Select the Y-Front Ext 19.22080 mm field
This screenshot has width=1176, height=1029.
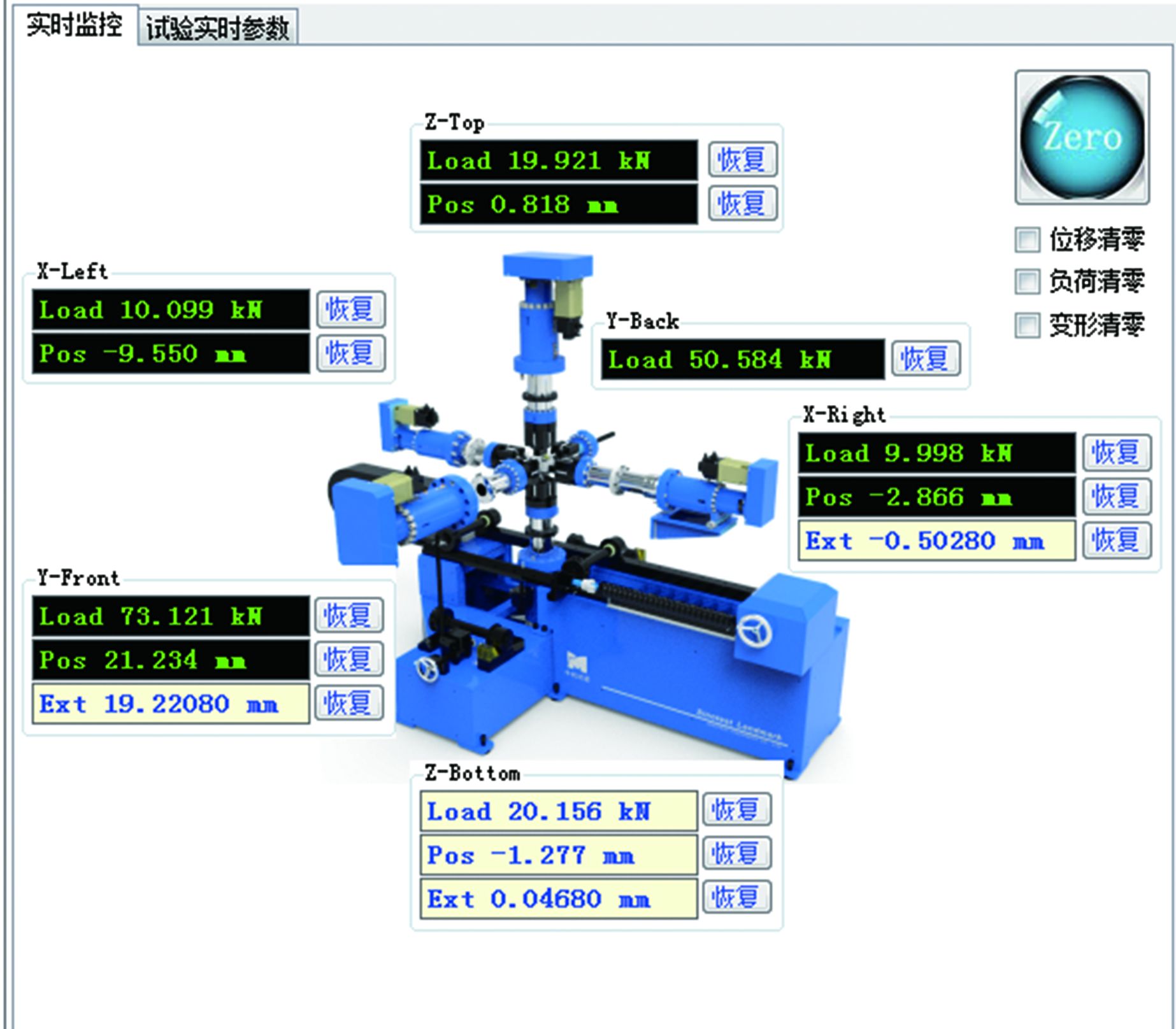click(x=171, y=704)
